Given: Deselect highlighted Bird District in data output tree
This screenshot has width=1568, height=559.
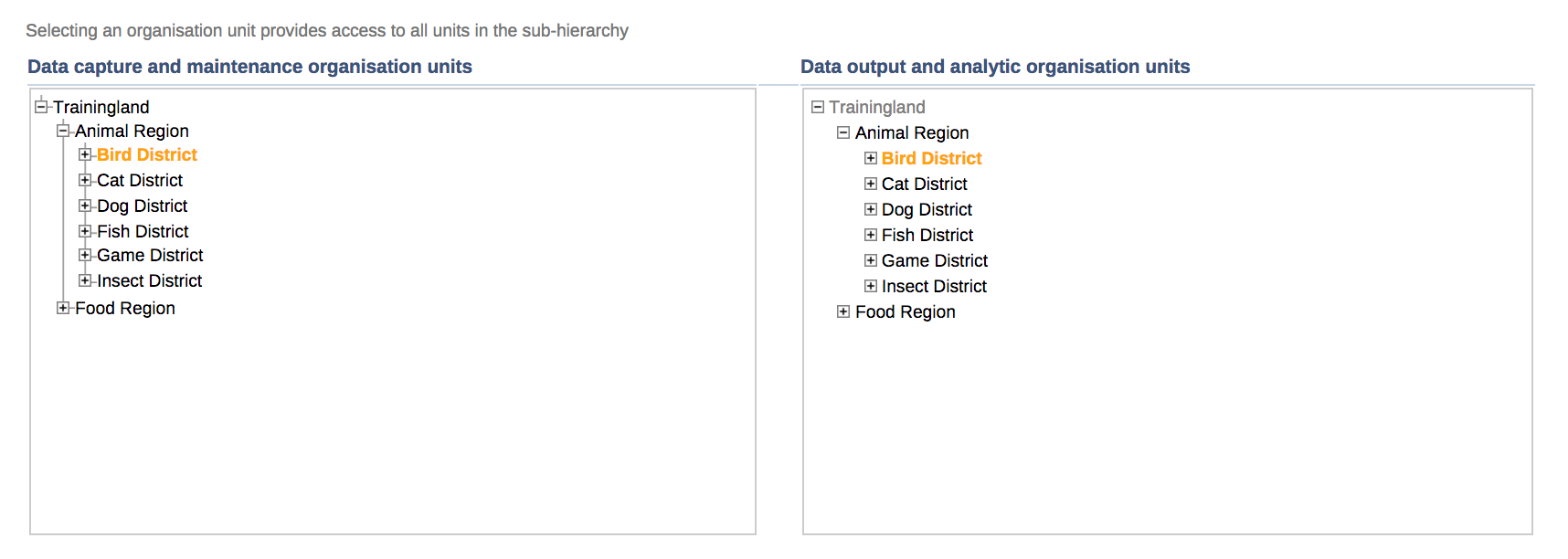Looking at the screenshot, I should click(x=931, y=158).
